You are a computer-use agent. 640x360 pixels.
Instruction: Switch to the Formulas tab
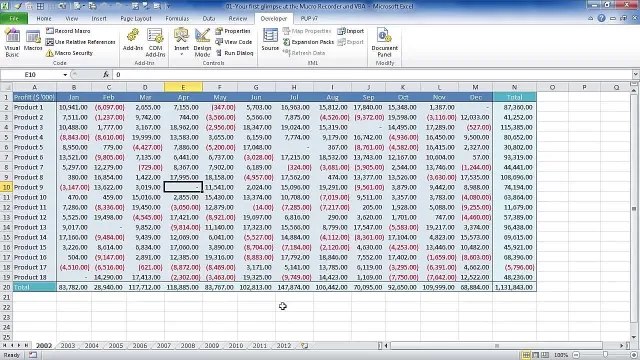click(177, 18)
